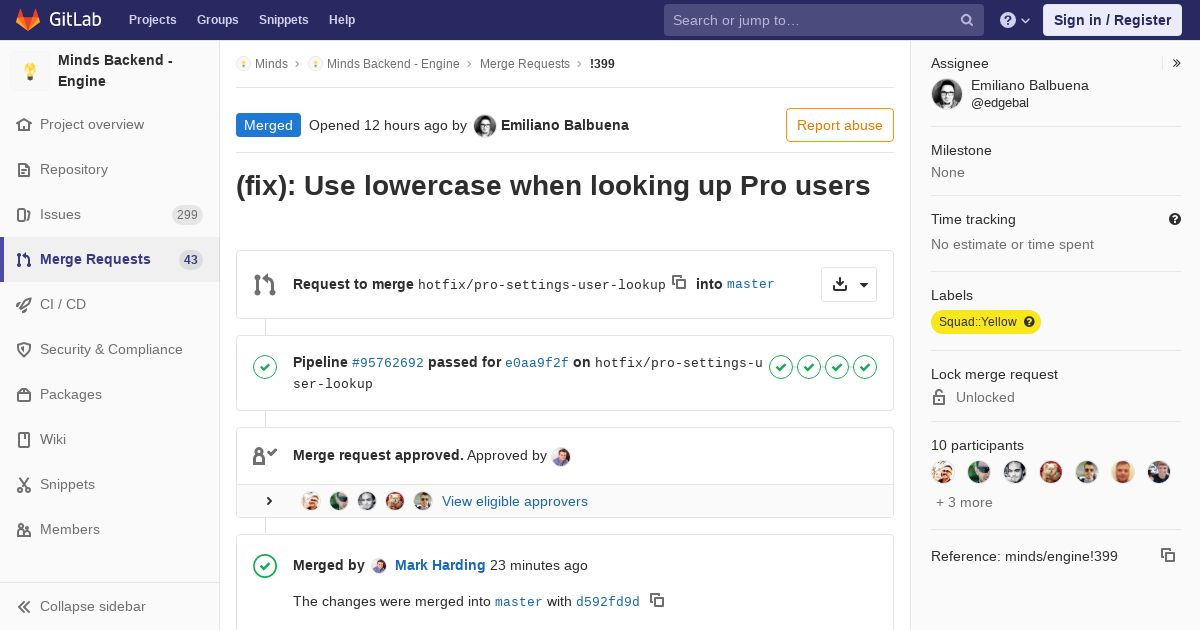Copy merge commit SHA d592fd9d icon
This screenshot has height=630, width=1200.
click(x=657, y=600)
